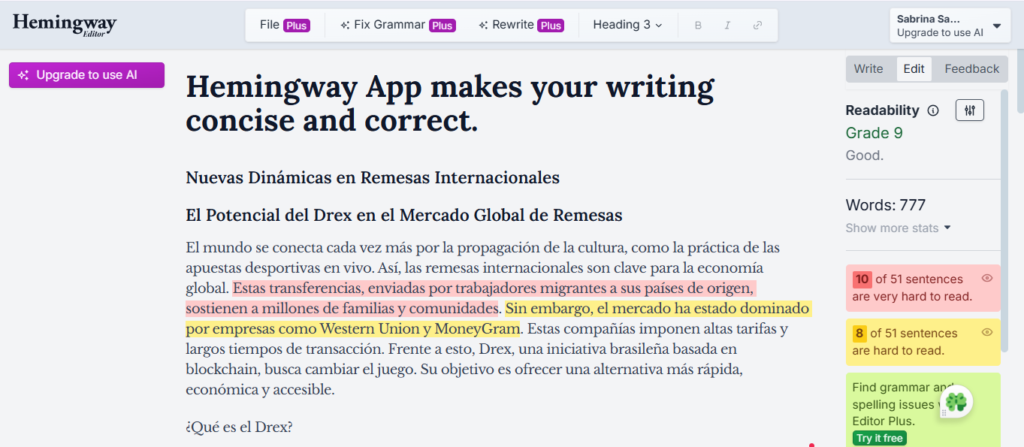
Task: Toggle visibility of very hard sentences highlight
Action: [987, 278]
